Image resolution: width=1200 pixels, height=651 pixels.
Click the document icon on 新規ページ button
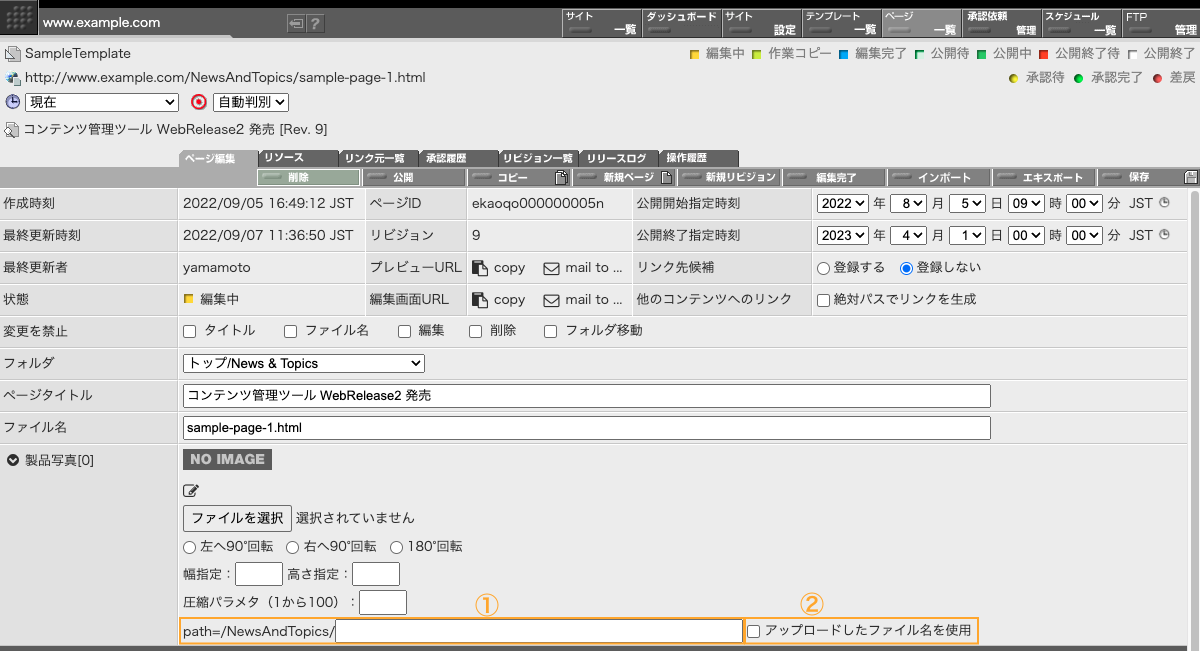tap(665, 177)
